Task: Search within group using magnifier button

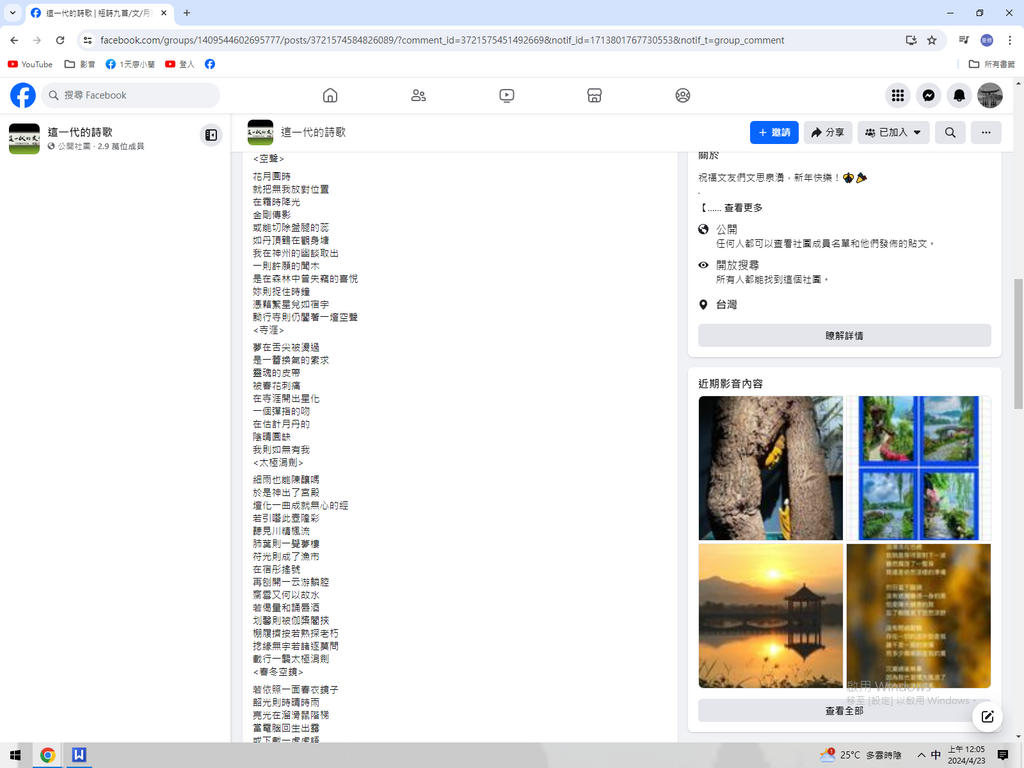Action: (950, 132)
